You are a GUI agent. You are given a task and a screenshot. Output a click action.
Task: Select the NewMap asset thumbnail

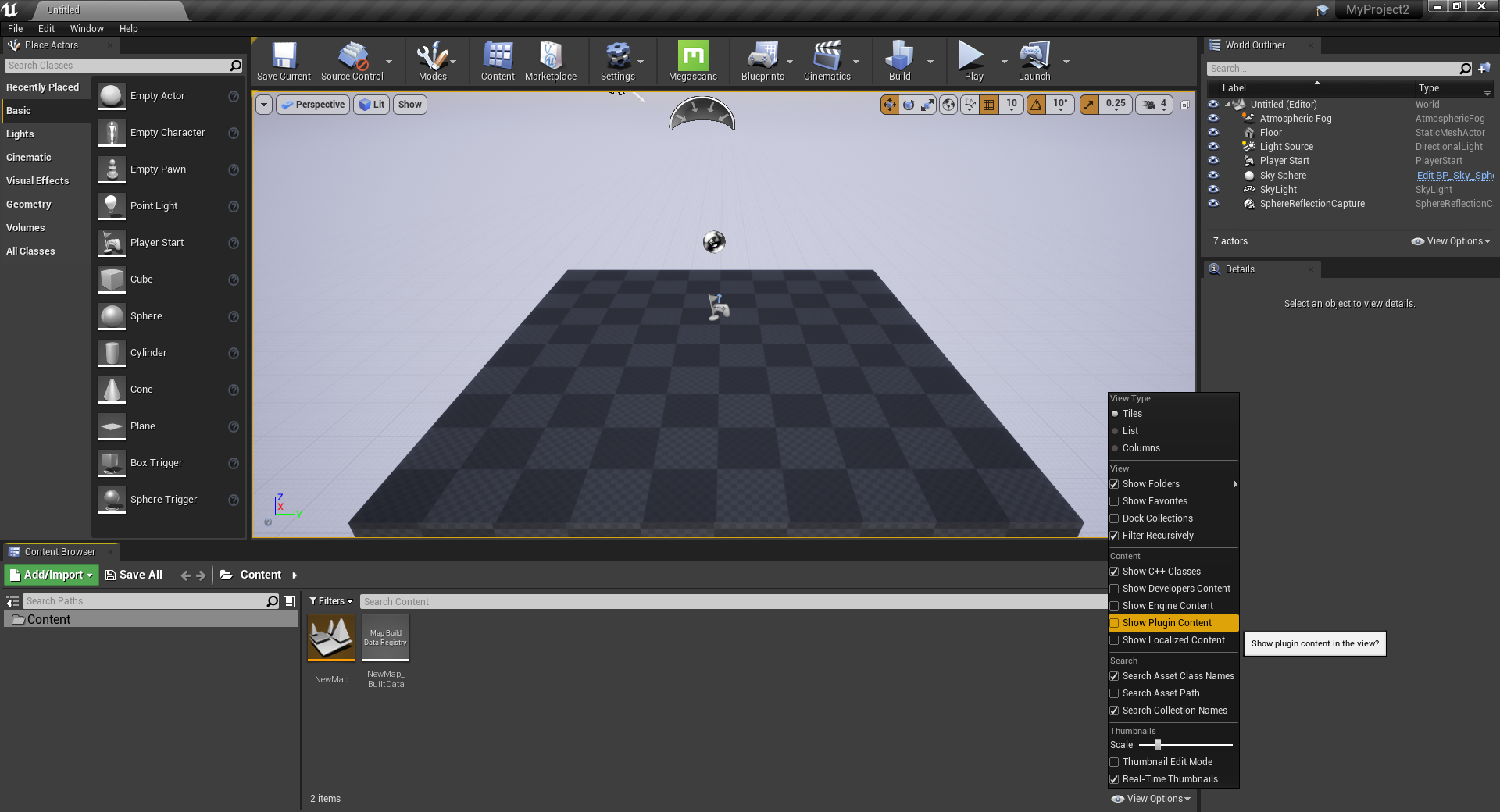point(331,638)
